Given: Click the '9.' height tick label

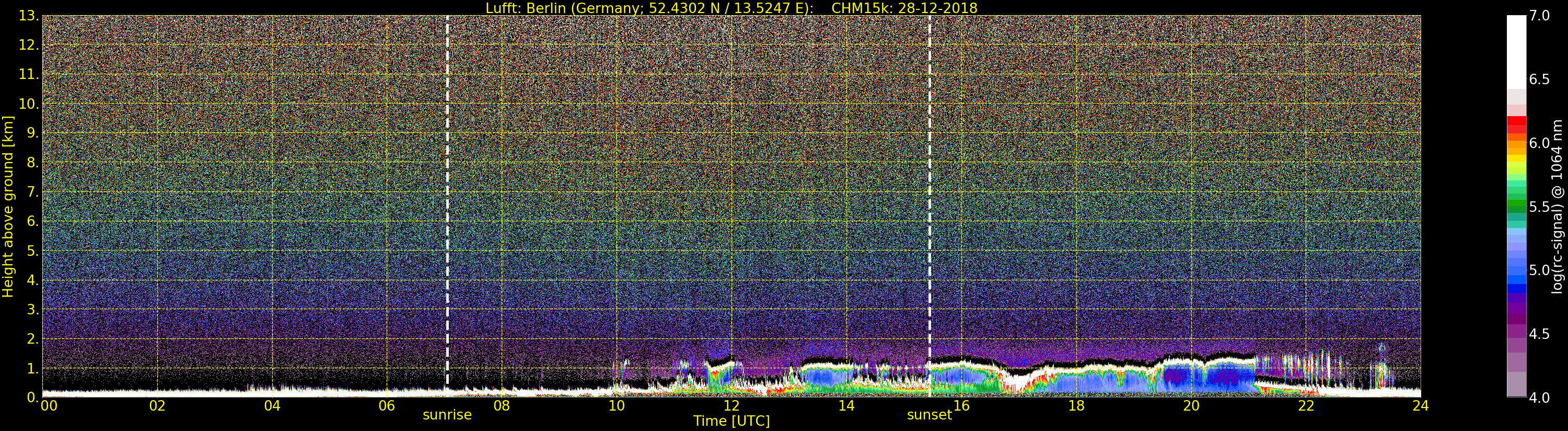Looking at the screenshot, I should pyautogui.click(x=33, y=133).
